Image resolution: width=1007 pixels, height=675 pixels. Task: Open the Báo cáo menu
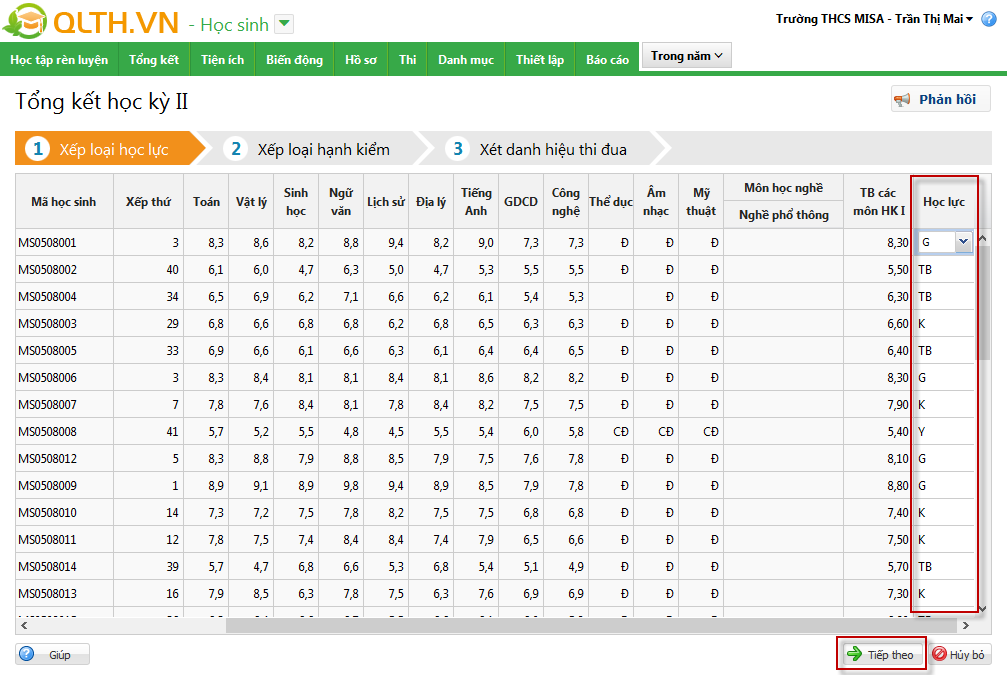click(x=607, y=60)
